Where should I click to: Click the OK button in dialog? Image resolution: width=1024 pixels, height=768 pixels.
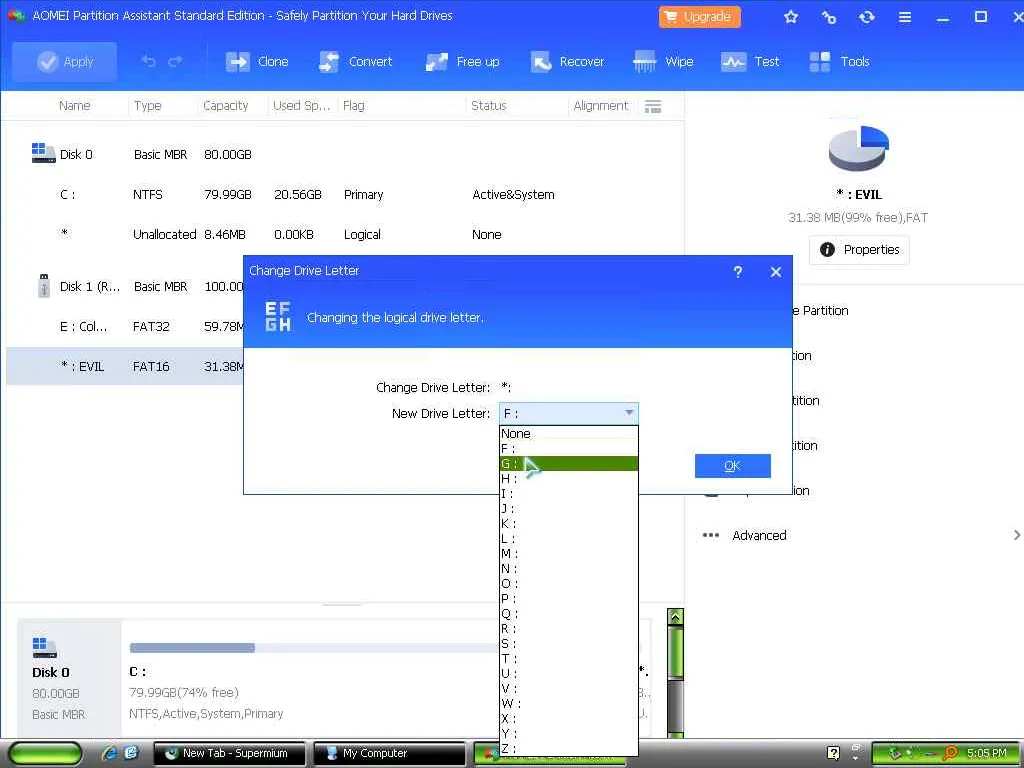(733, 466)
